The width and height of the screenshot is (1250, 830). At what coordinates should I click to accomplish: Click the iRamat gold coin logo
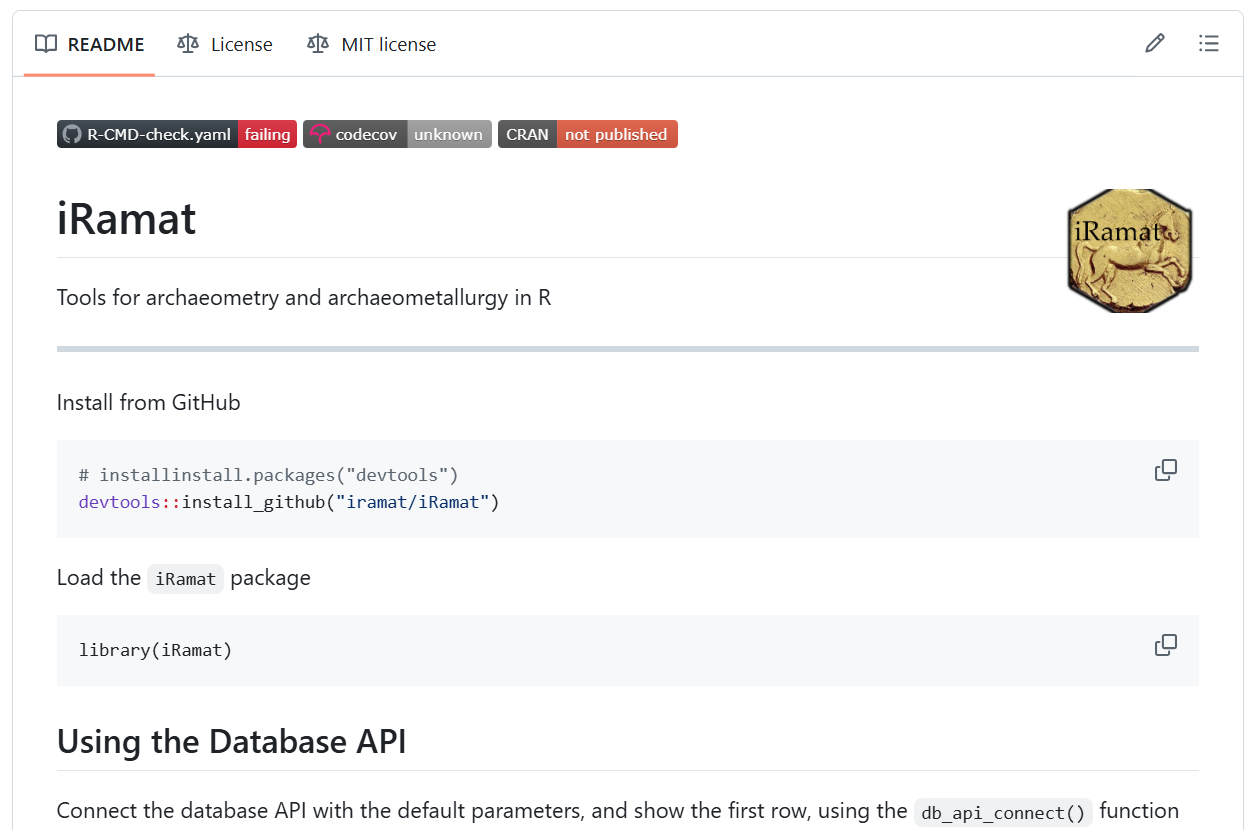click(1130, 250)
